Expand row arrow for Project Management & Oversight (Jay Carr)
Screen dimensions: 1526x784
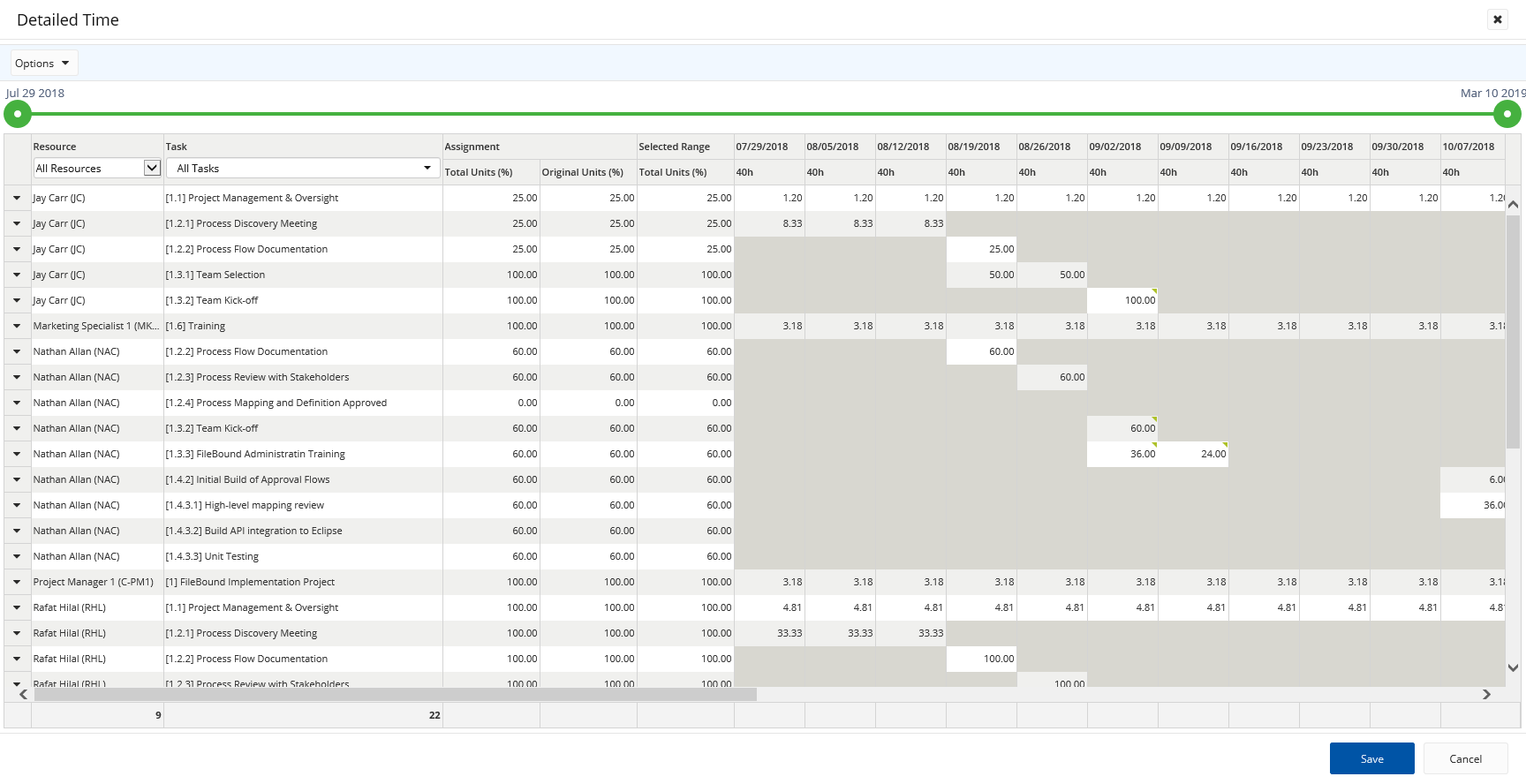[17, 199]
